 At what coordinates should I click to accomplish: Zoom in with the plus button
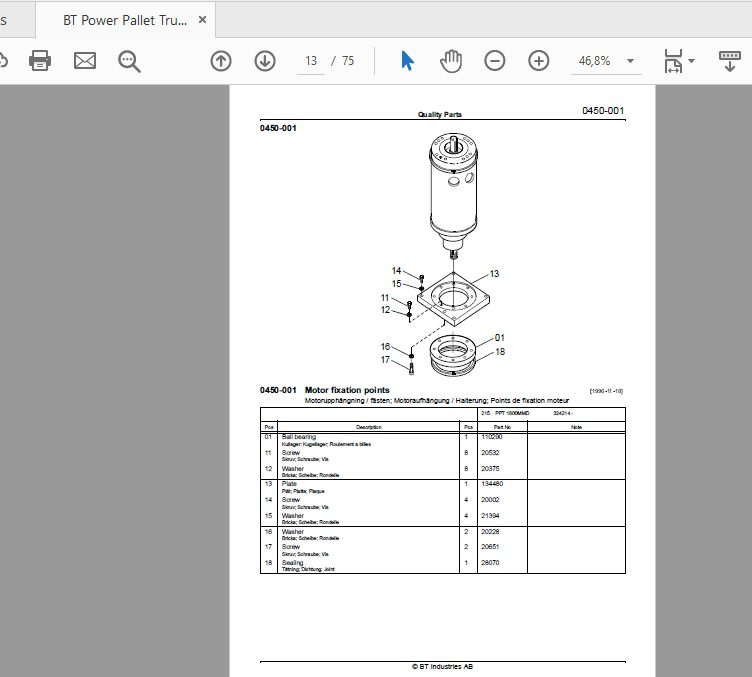click(x=539, y=61)
